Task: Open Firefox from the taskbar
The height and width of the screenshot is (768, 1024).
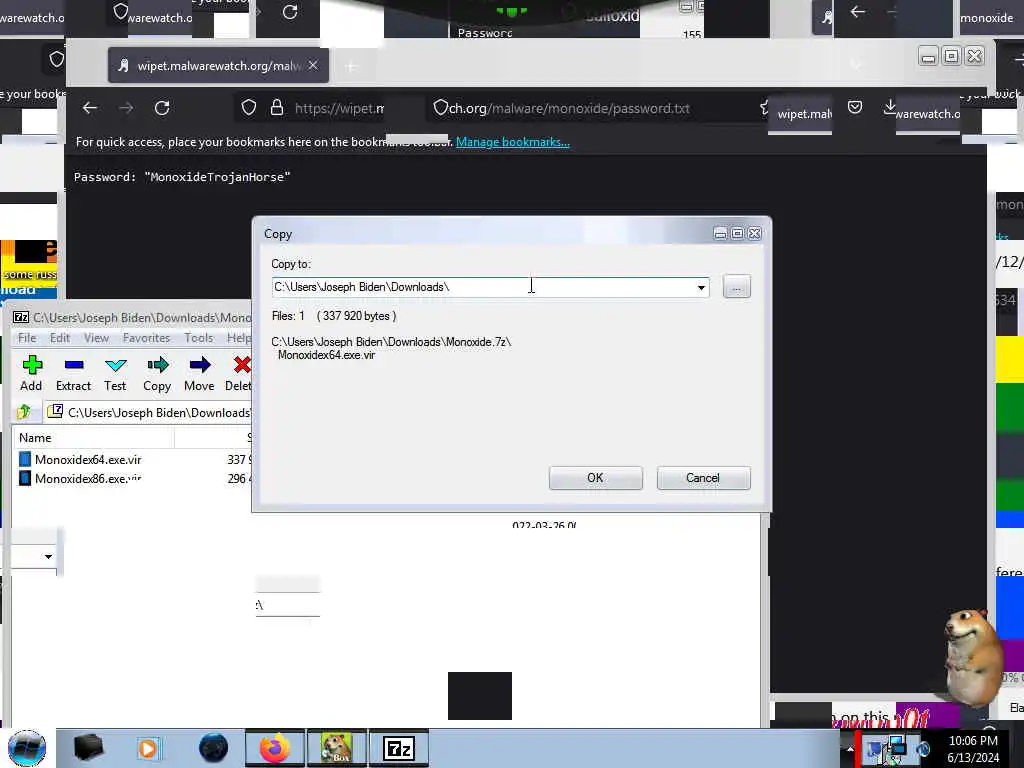Action: coord(275,748)
